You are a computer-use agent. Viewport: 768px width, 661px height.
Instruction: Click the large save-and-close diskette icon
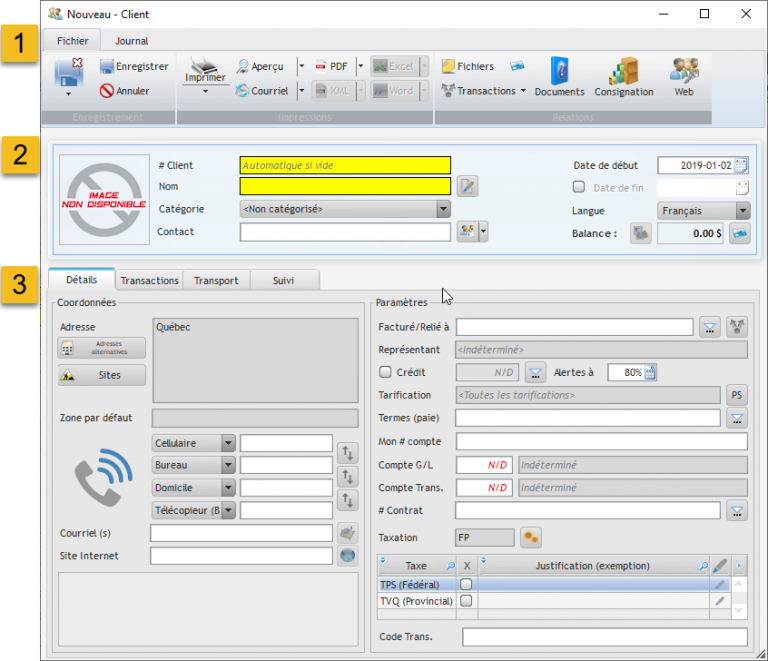[x=69, y=72]
